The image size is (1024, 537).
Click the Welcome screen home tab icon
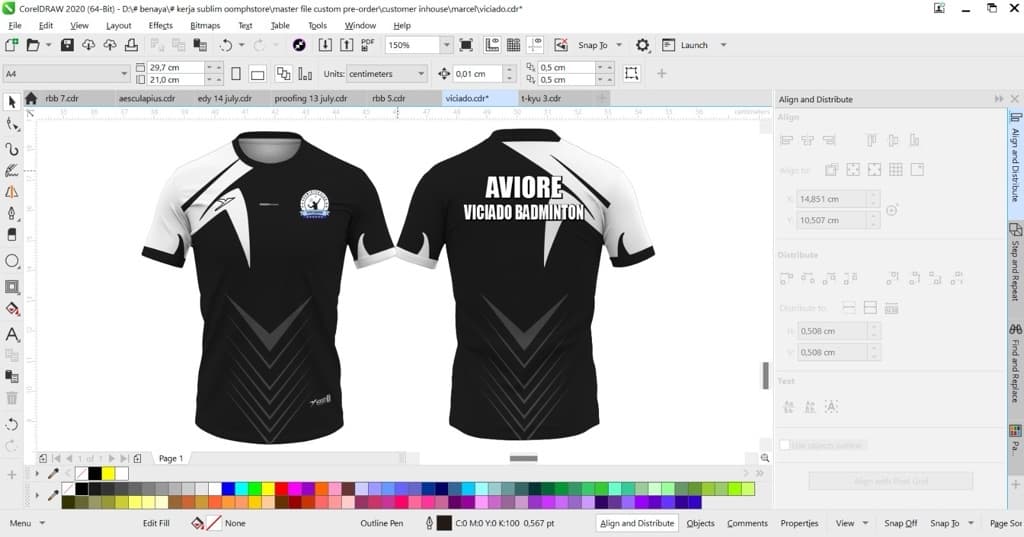(x=31, y=99)
